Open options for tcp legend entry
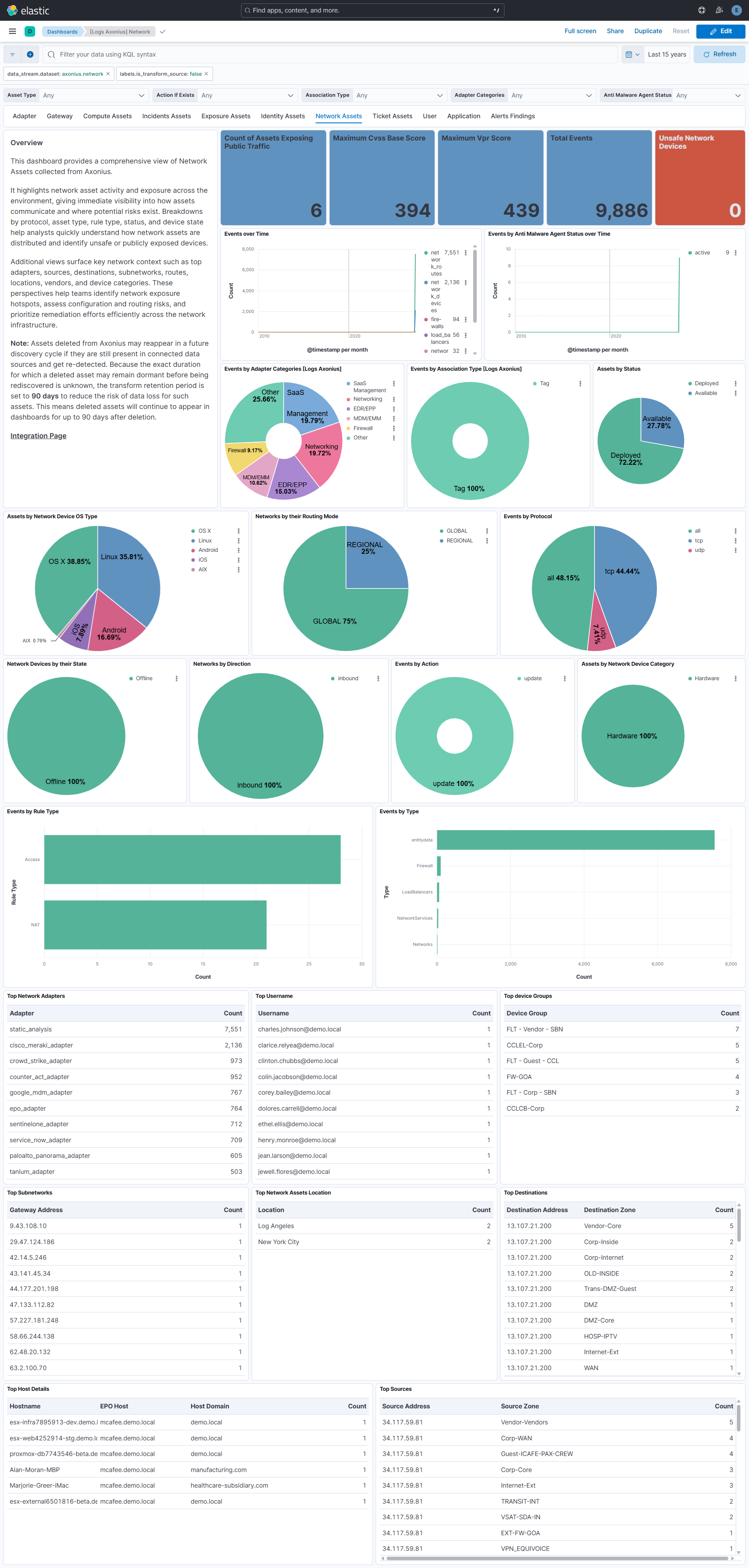 [x=735, y=540]
